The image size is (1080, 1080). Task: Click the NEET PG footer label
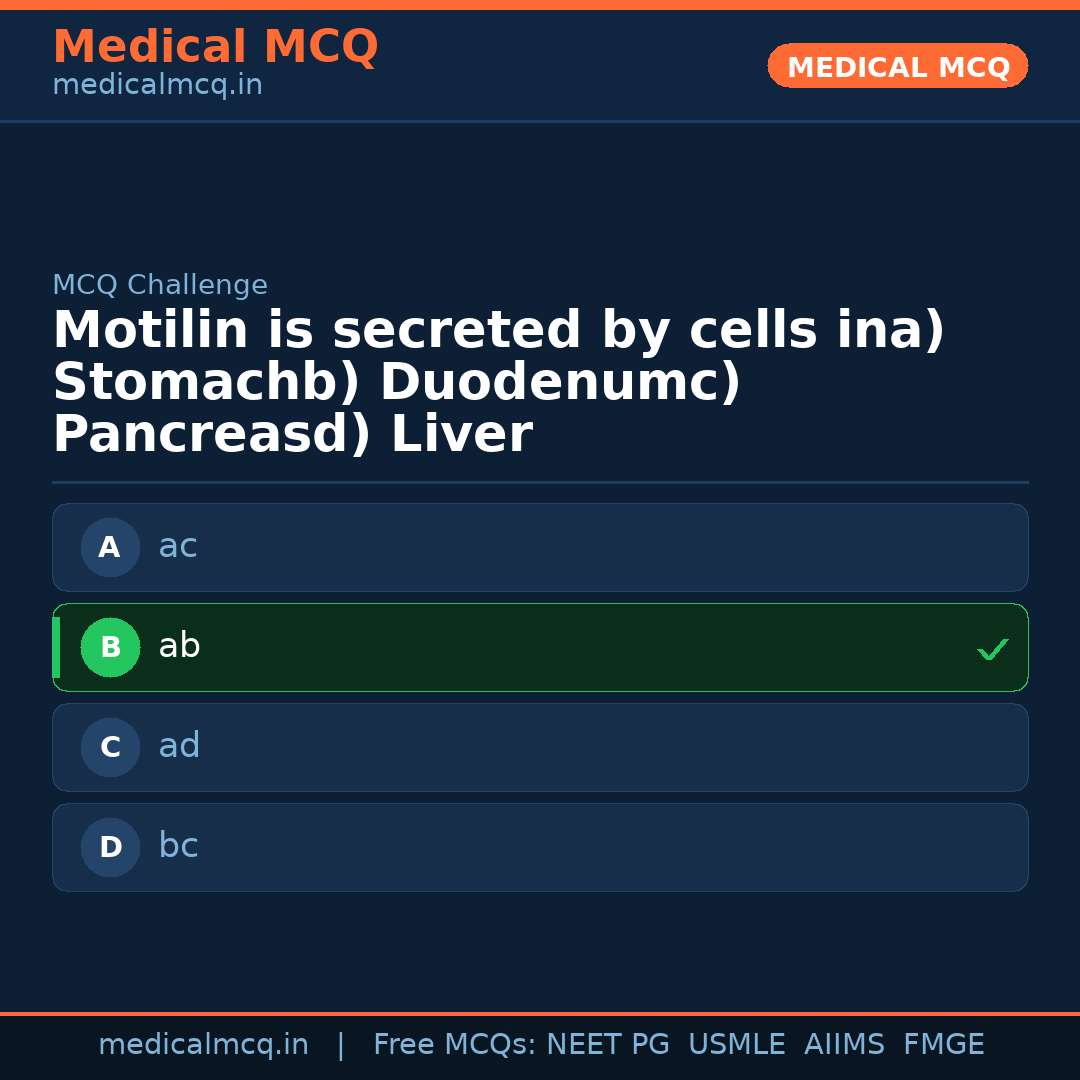pyautogui.click(x=607, y=1043)
